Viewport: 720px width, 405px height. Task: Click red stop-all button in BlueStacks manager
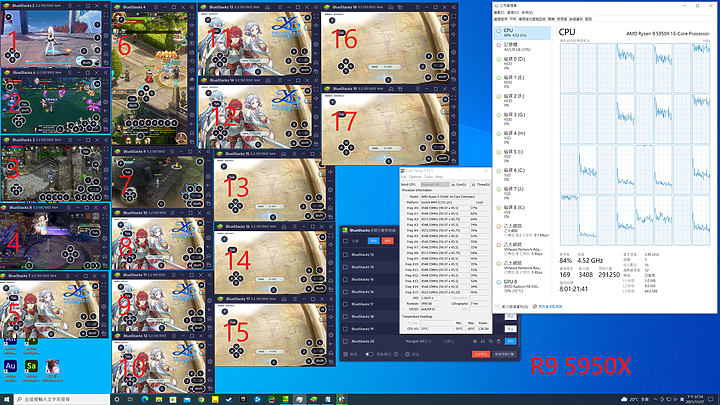(481, 354)
